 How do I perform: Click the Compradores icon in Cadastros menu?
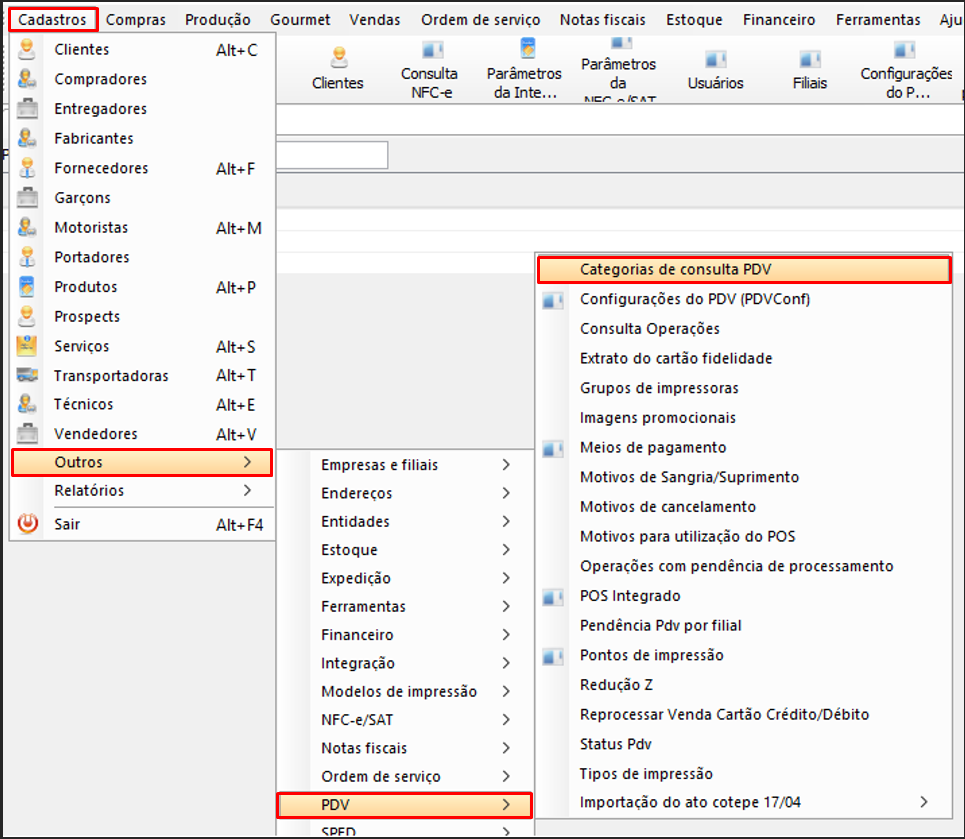26,79
